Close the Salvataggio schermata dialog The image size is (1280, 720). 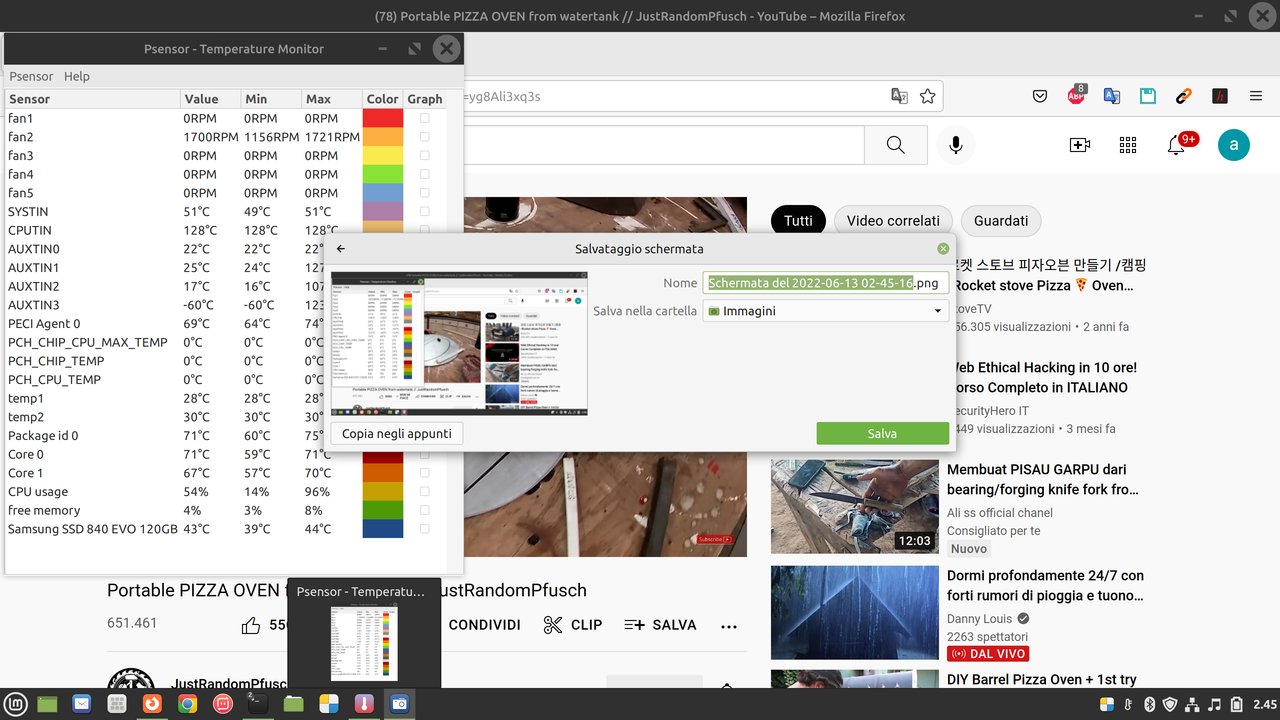tap(943, 249)
